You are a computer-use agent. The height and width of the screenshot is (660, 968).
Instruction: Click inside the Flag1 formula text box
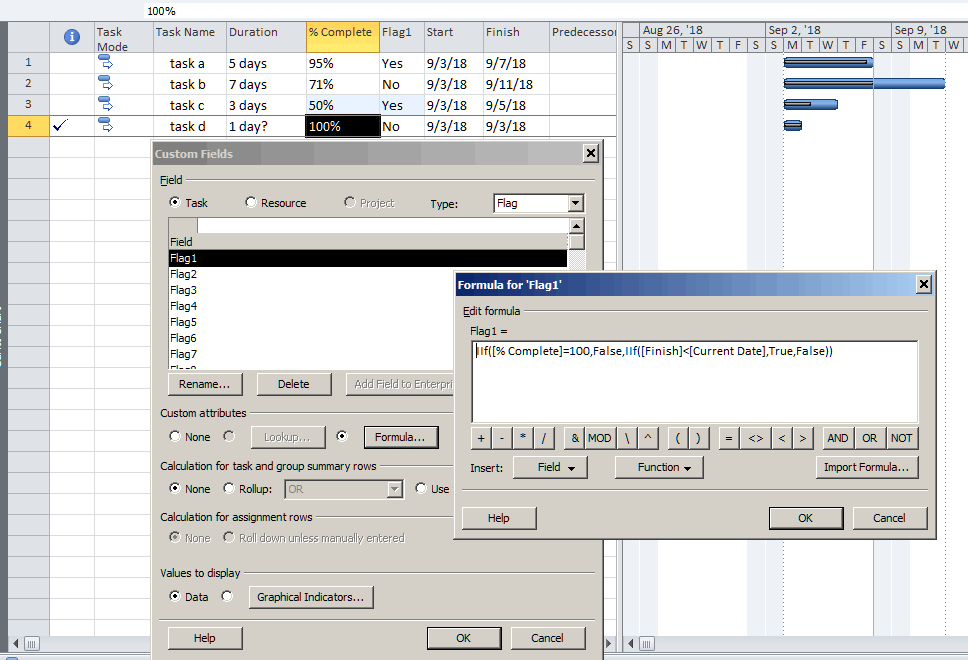click(695, 382)
